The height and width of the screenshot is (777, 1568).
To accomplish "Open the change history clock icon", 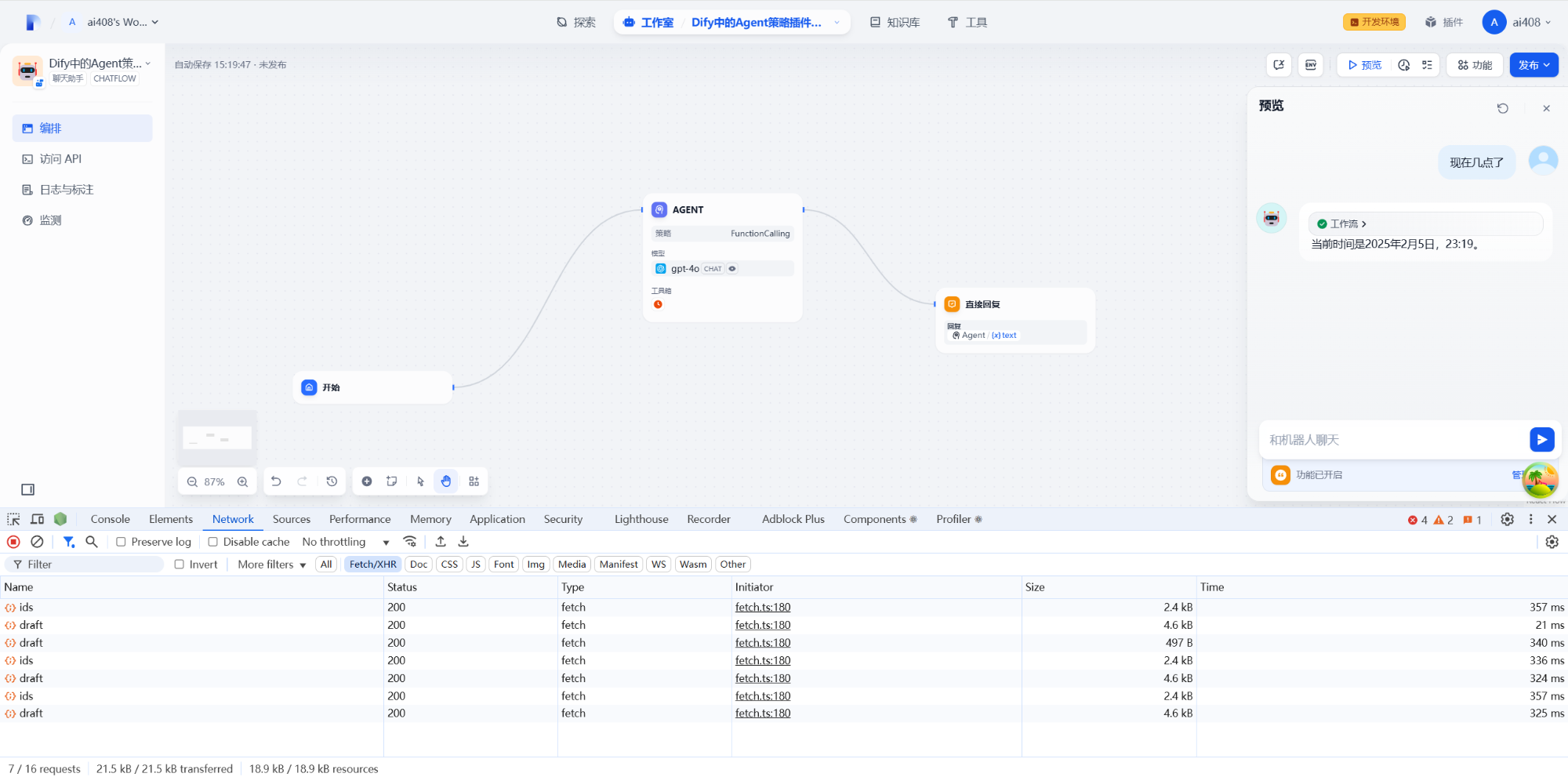I will point(332,481).
